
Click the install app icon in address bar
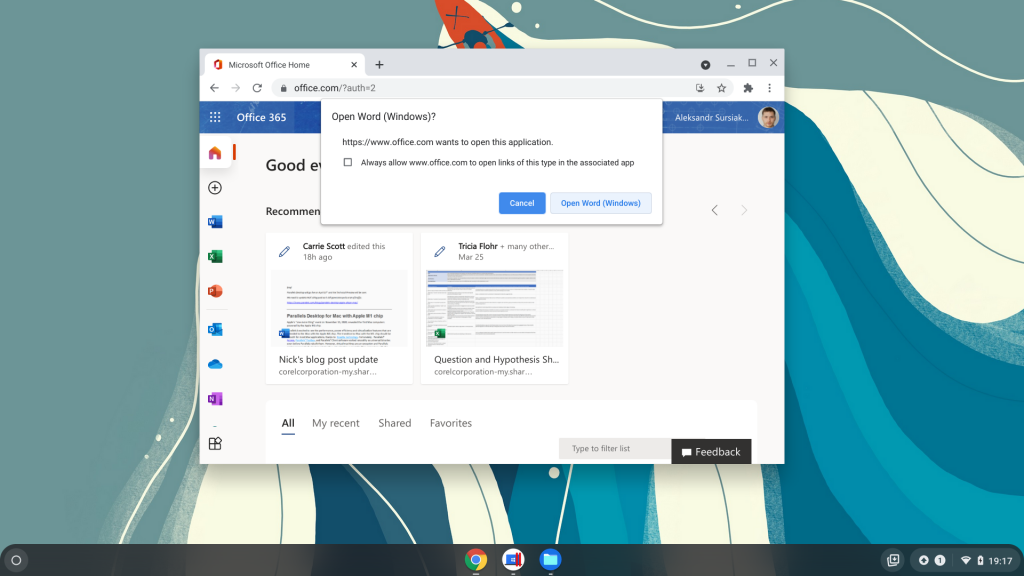coord(700,88)
